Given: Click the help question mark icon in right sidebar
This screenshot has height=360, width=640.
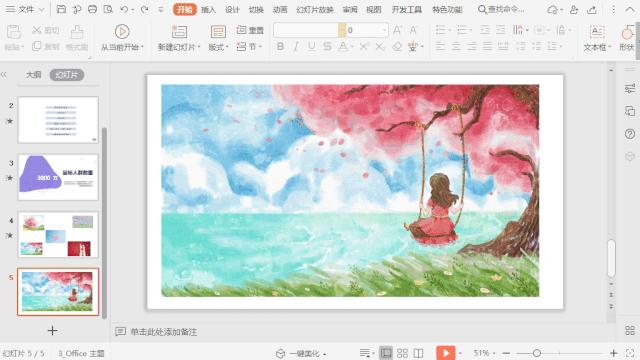Looking at the screenshot, I should [630, 133].
